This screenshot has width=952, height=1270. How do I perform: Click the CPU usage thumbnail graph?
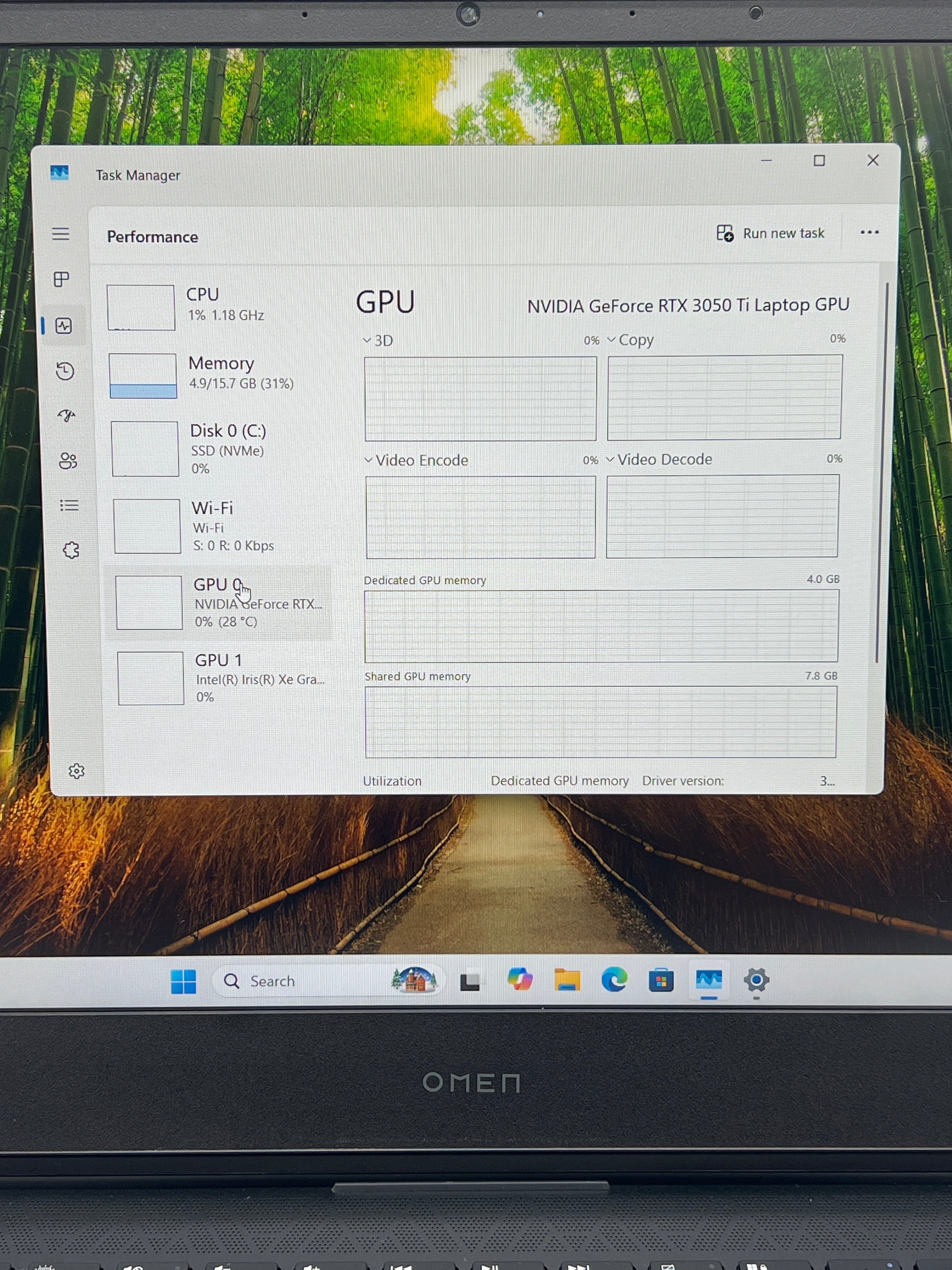141,308
